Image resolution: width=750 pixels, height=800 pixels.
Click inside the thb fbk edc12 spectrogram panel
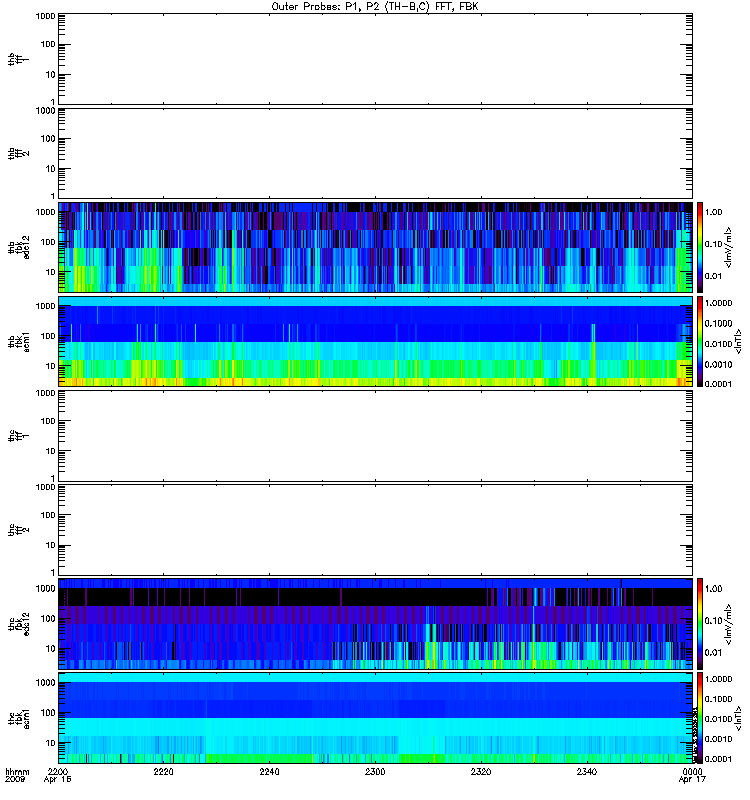376,247
